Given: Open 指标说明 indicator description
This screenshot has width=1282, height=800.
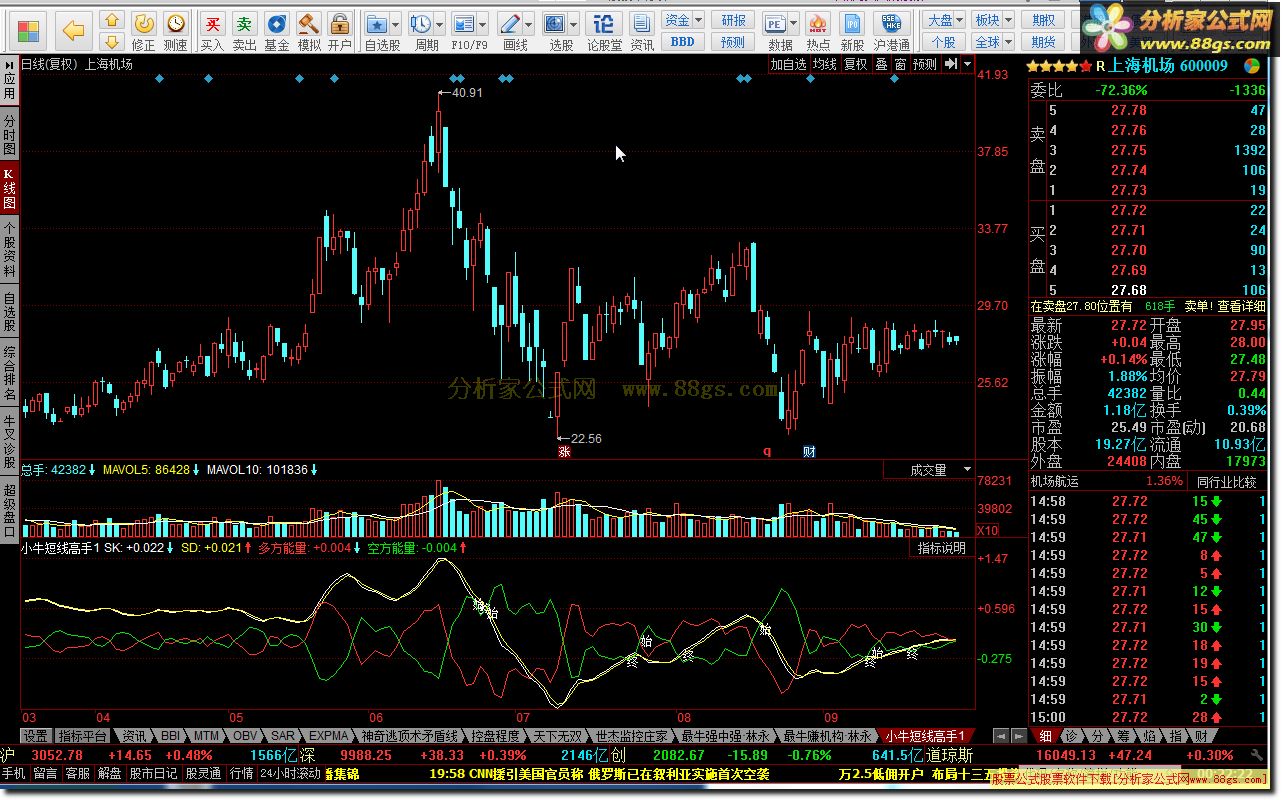Looking at the screenshot, I should (942, 548).
